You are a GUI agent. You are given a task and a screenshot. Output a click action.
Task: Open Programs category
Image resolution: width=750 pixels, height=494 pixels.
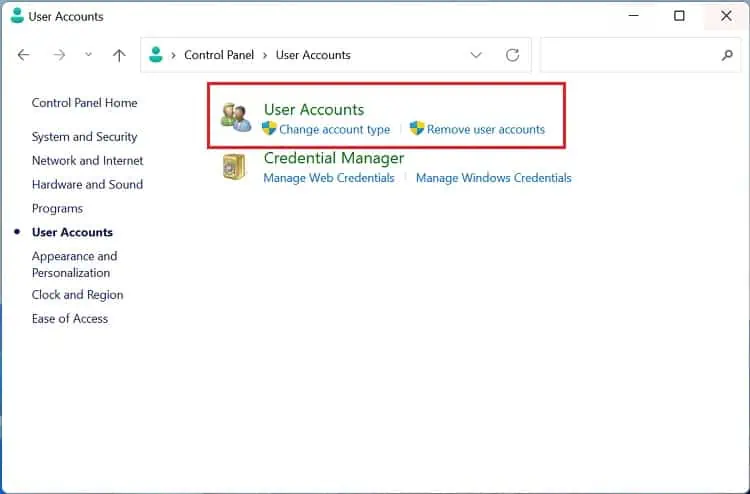[x=57, y=209]
